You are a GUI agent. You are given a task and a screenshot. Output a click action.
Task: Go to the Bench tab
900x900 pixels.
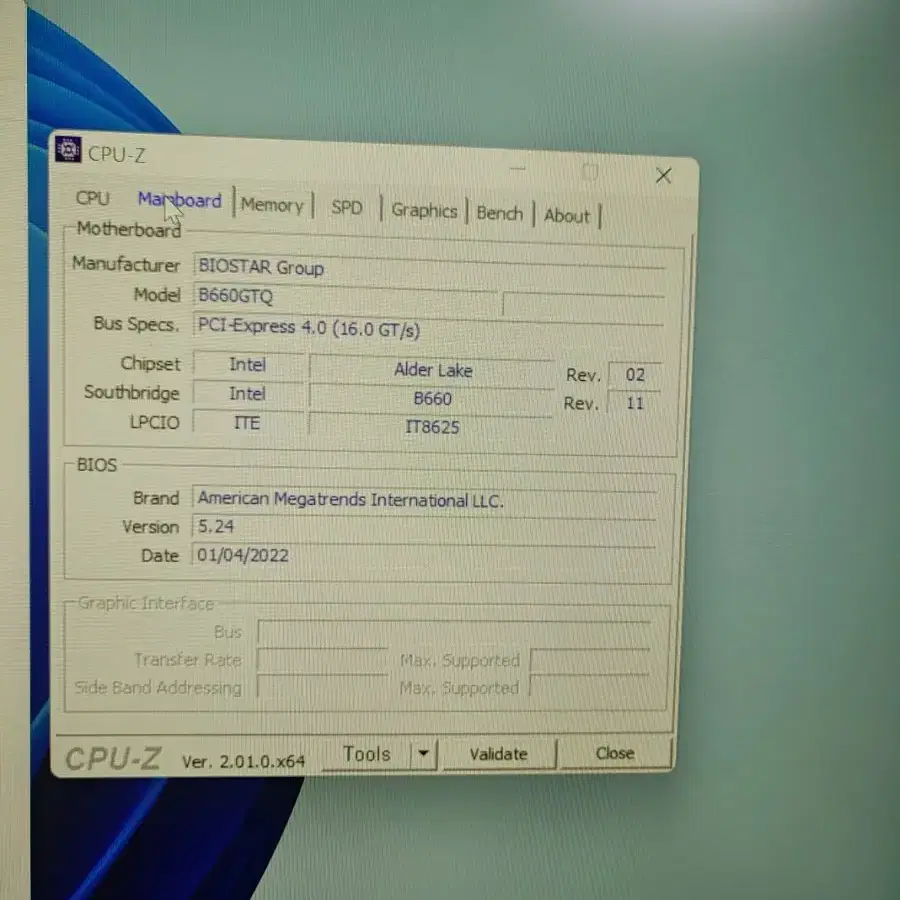(499, 213)
